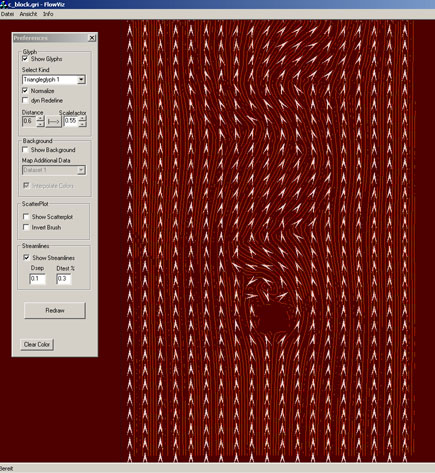Toggle the Invert Brush checkbox
The height and width of the screenshot is (473, 435).
26,227
